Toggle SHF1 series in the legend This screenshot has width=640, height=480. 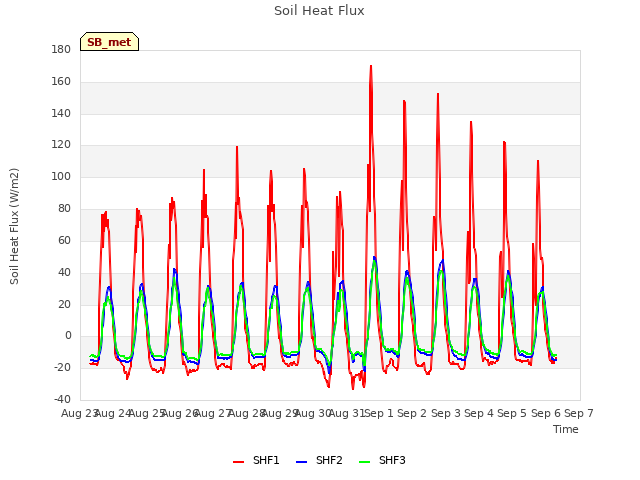click(x=256, y=460)
